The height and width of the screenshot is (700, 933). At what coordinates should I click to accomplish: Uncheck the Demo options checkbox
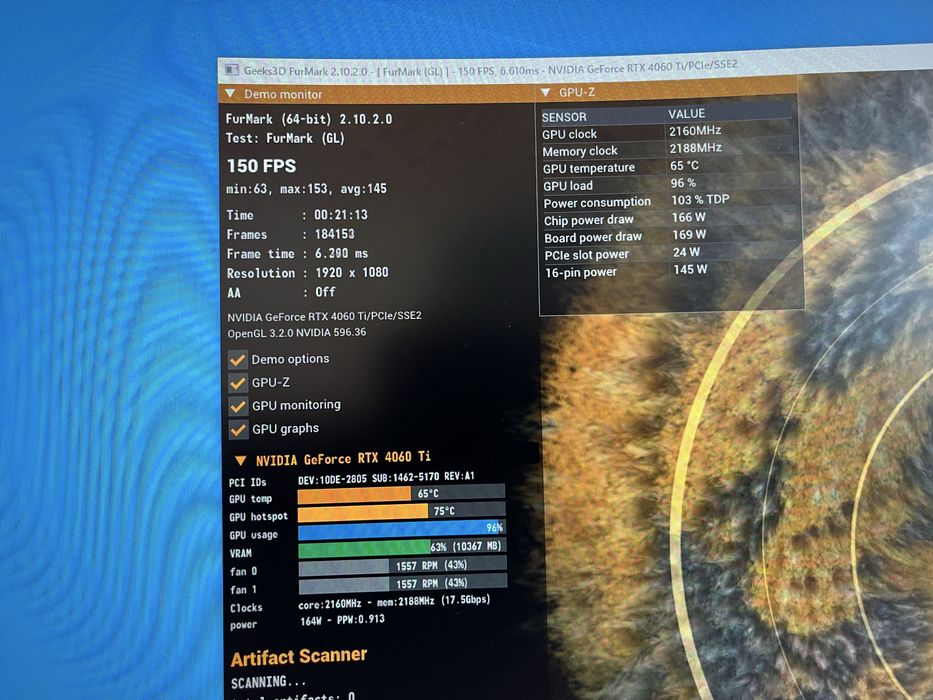point(238,360)
